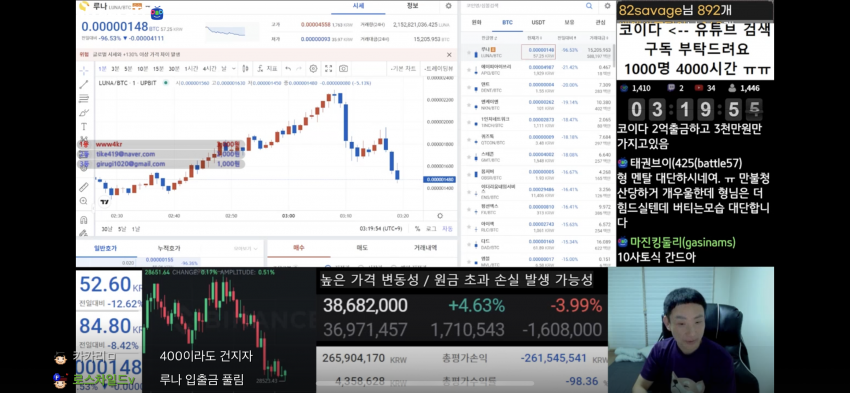Image resolution: width=850 pixels, height=393 pixels.
Task: Open the 매수 buy tab
Action: pyautogui.click(x=299, y=248)
